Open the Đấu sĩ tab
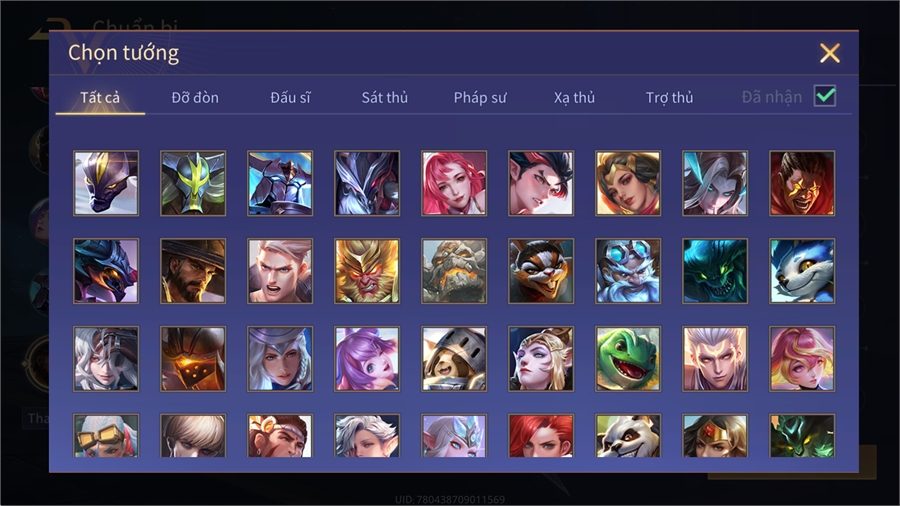This screenshot has width=900, height=506. [290, 98]
